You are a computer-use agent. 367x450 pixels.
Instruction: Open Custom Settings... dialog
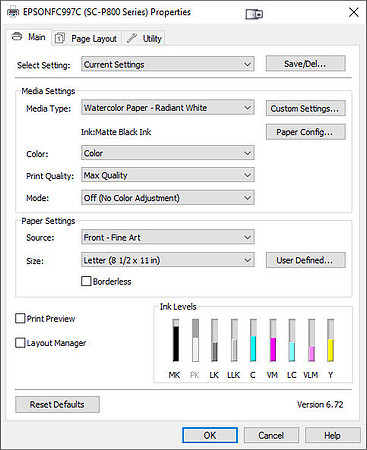pyautogui.click(x=305, y=108)
